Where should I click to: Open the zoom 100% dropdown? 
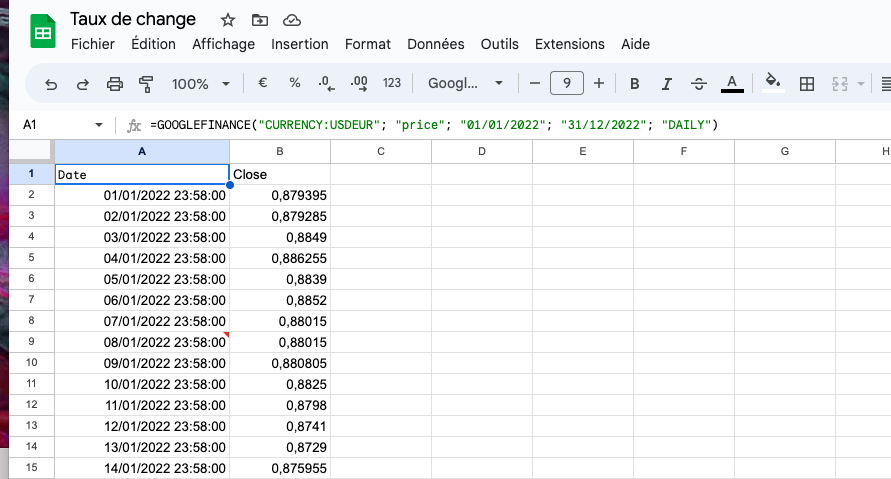201,84
